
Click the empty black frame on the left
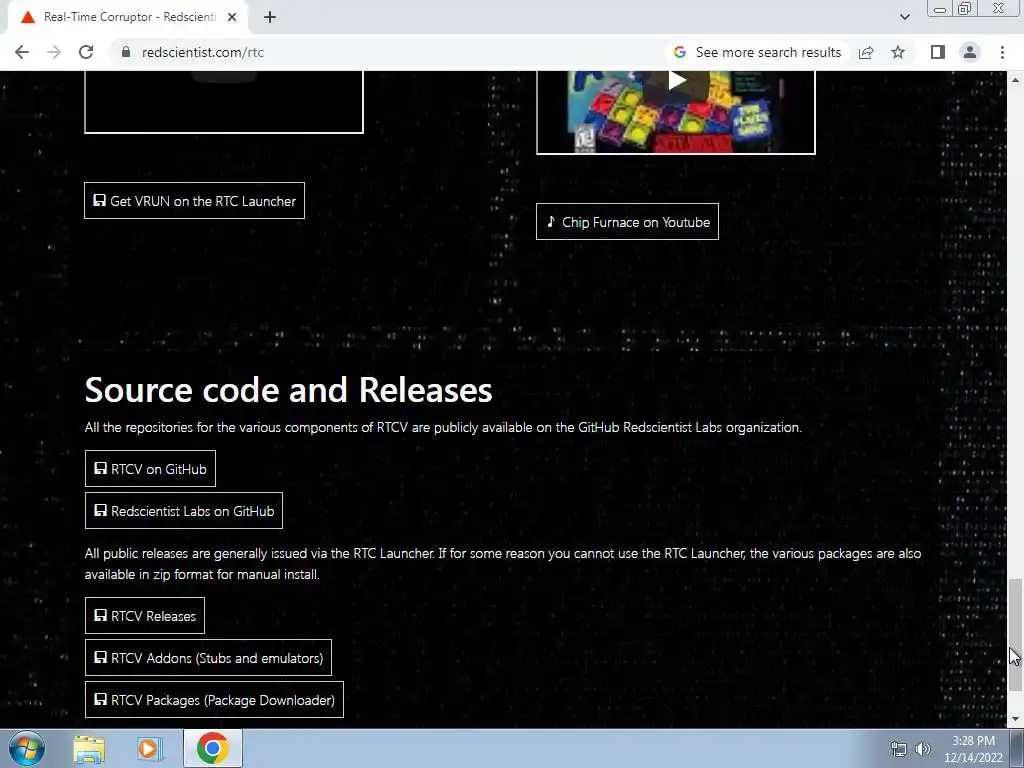223,101
